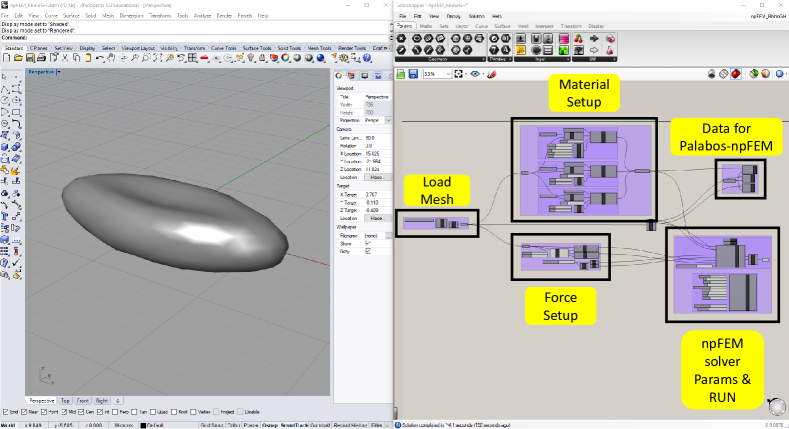Click the lock icon in Rhino toolbar
The width and height of the screenshot is (789, 429).
(262, 58)
